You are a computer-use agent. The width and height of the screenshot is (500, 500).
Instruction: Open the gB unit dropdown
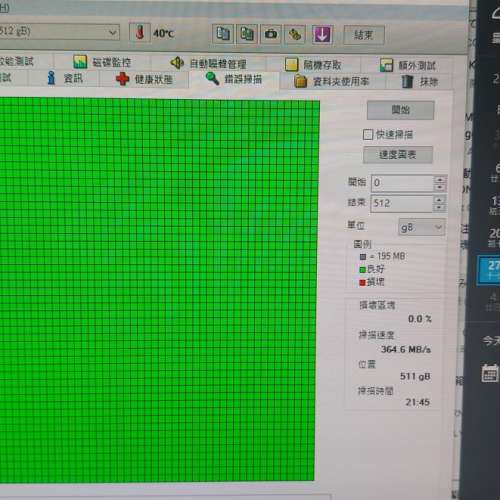coord(422,228)
